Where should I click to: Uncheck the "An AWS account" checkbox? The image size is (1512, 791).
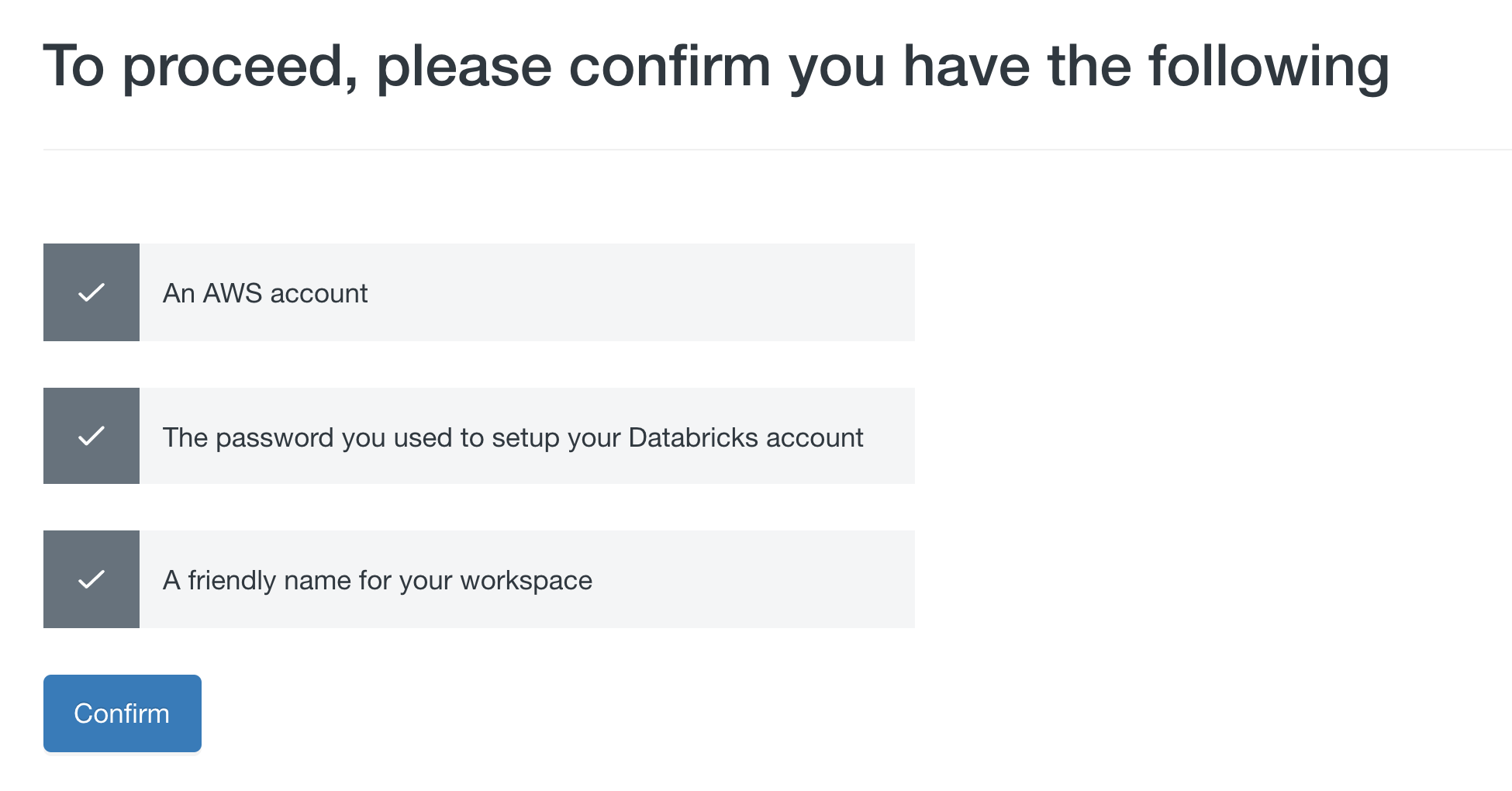(x=91, y=292)
